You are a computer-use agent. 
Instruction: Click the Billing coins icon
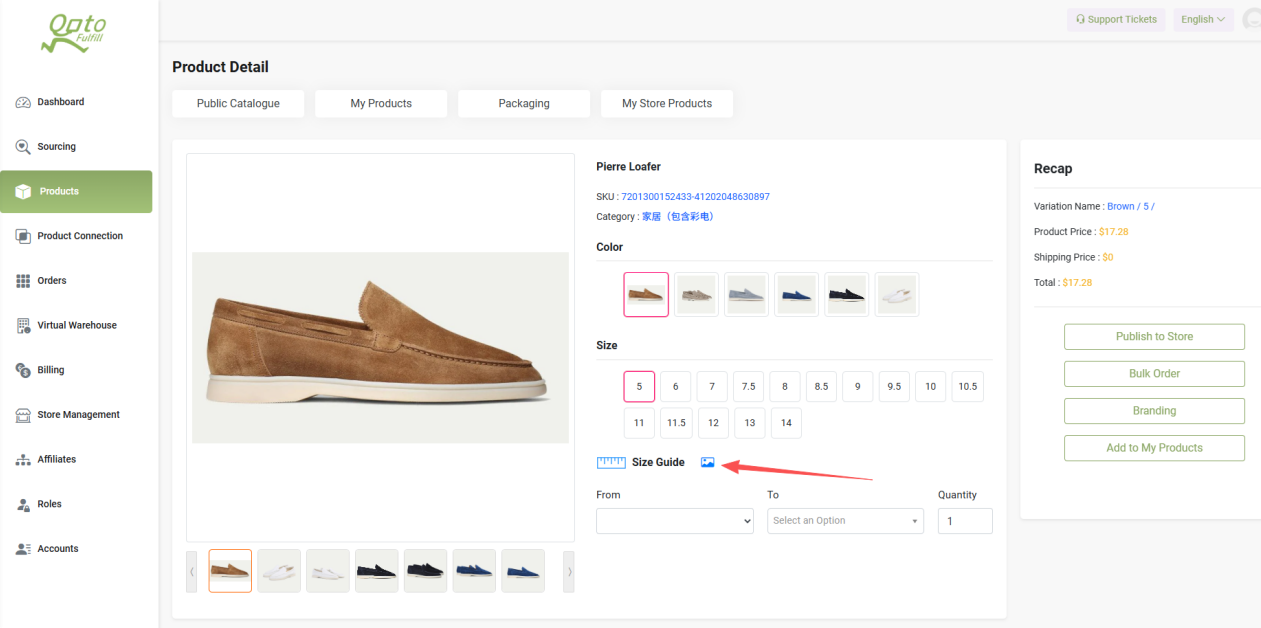click(x=23, y=370)
